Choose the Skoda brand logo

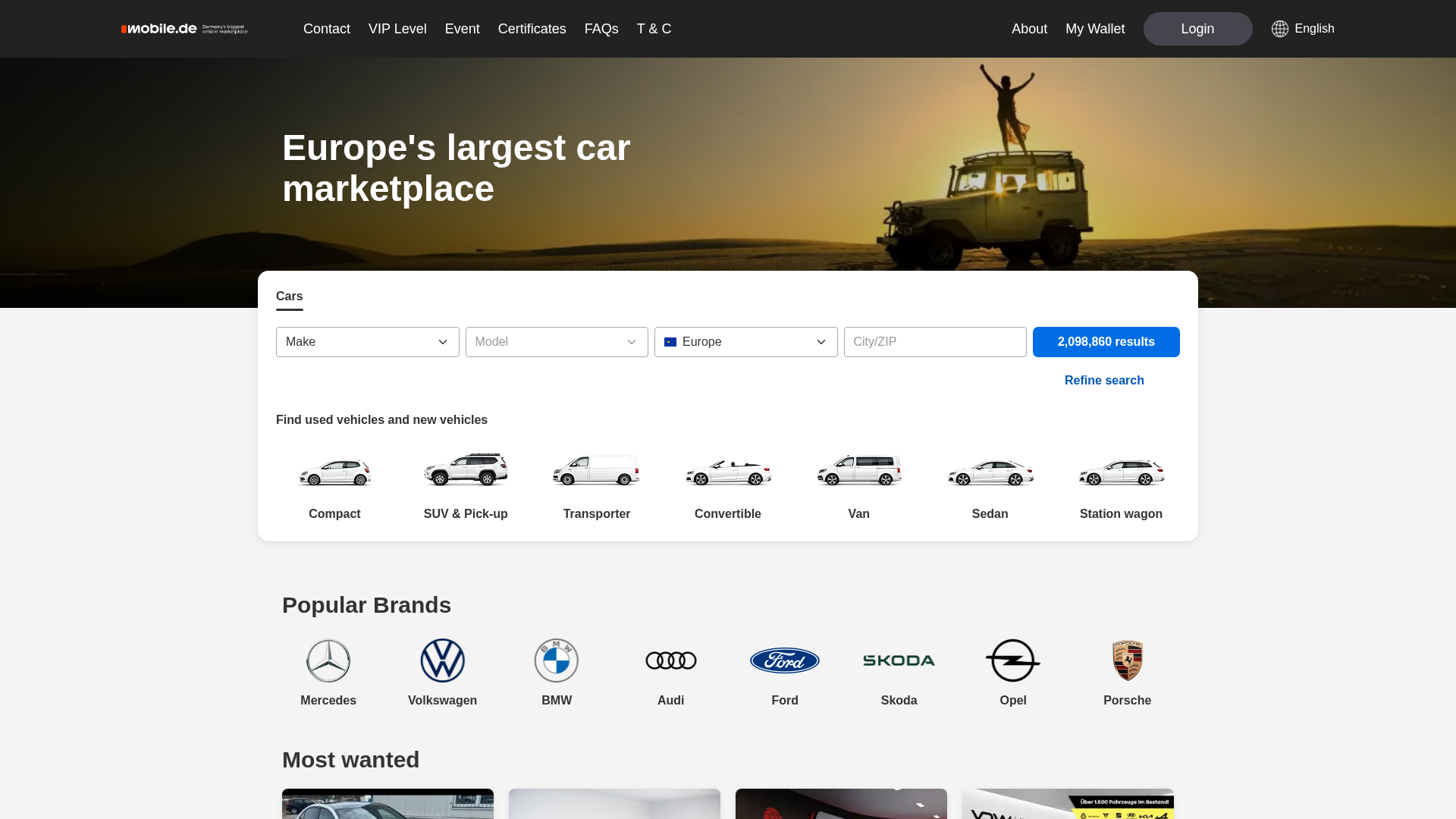pos(899,661)
